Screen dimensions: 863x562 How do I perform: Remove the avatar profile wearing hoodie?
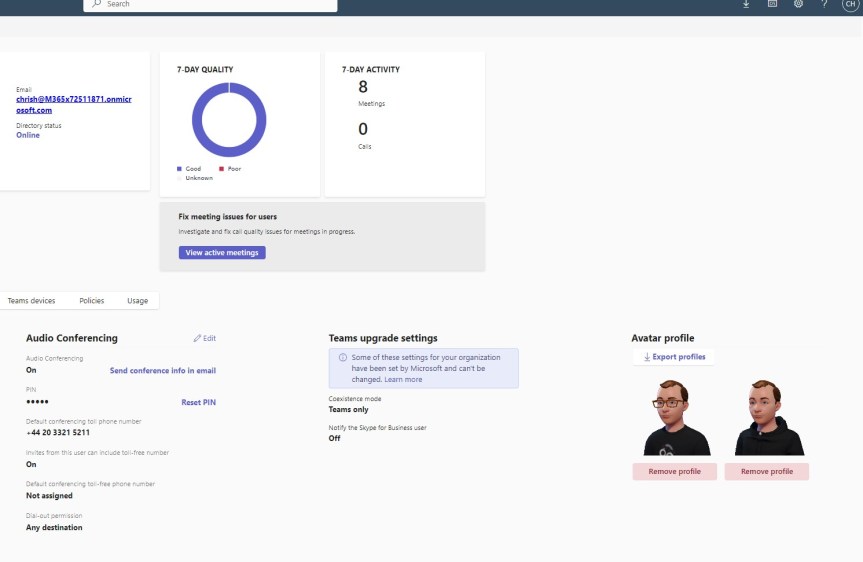point(767,471)
